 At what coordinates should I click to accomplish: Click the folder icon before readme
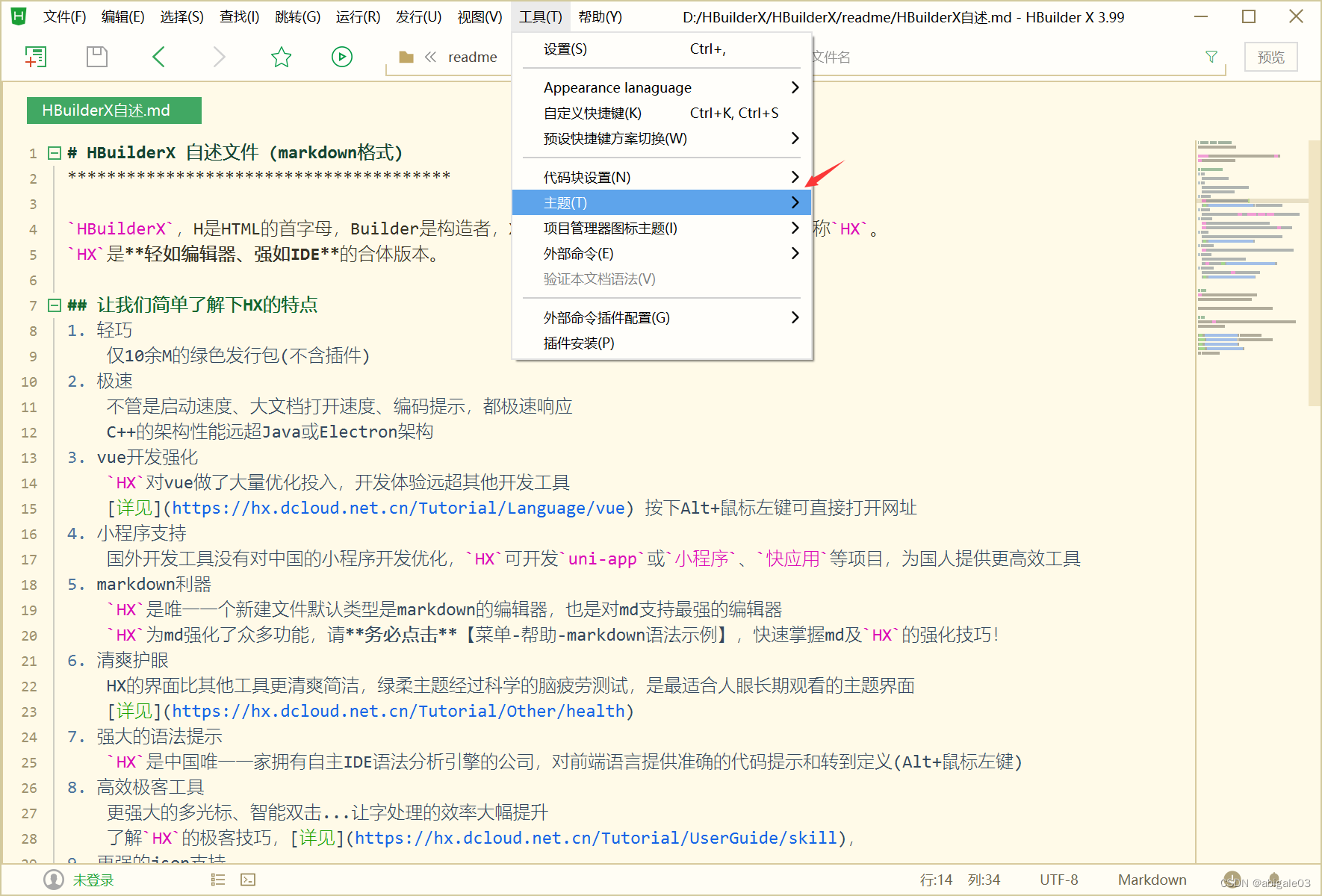pos(406,57)
